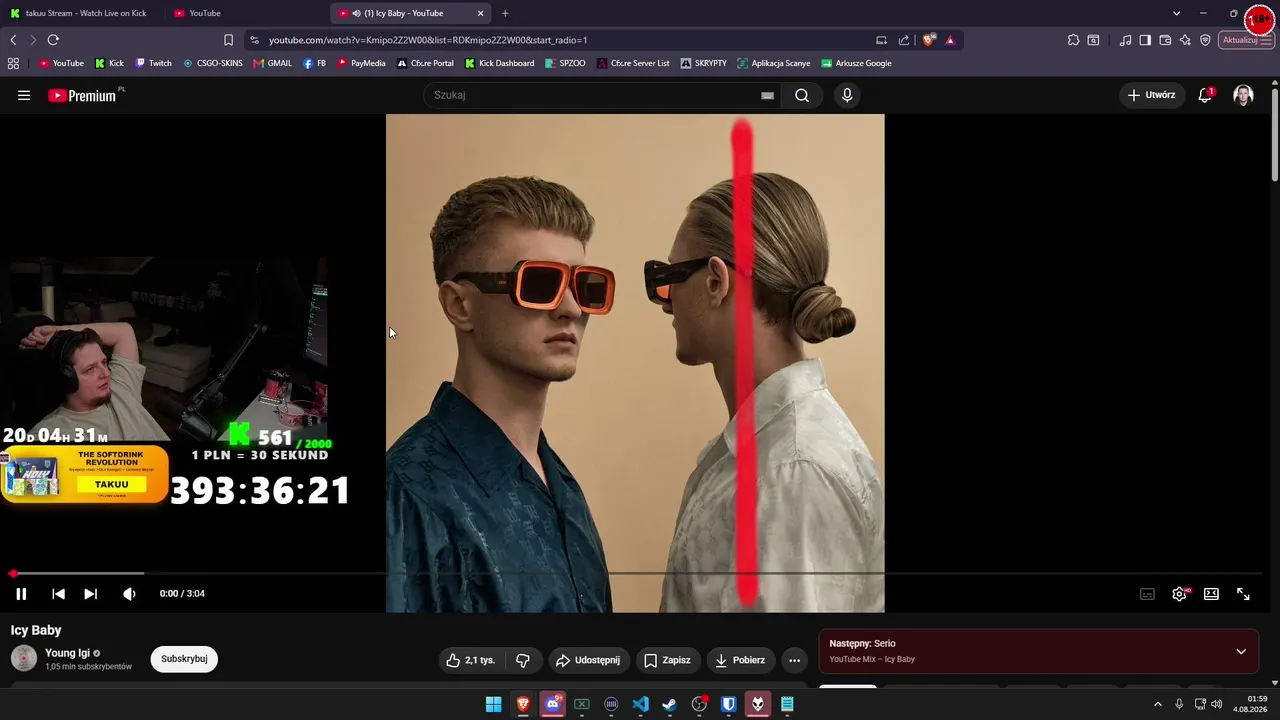The width and height of the screenshot is (1280, 720).
Task: Open the YouTube notifications bell
Action: [1206, 95]
